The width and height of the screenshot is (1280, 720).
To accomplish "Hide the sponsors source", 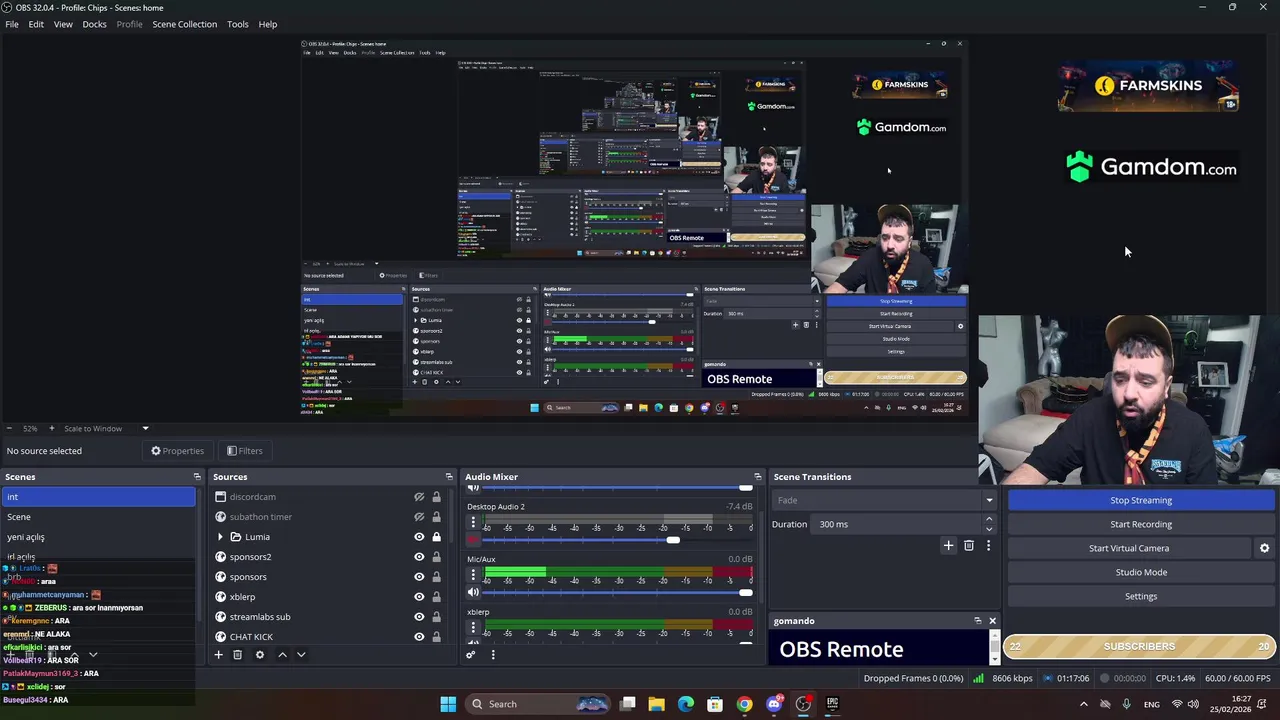I will coord(419,577).
